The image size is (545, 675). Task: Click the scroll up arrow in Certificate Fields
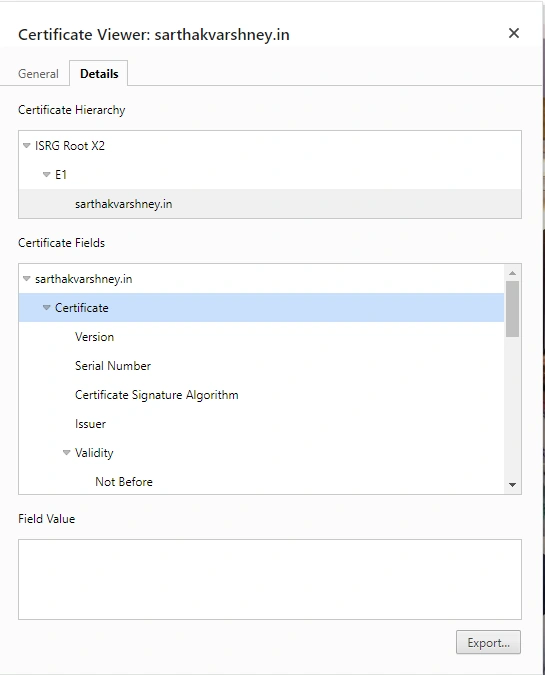click(x=512, y=273)
